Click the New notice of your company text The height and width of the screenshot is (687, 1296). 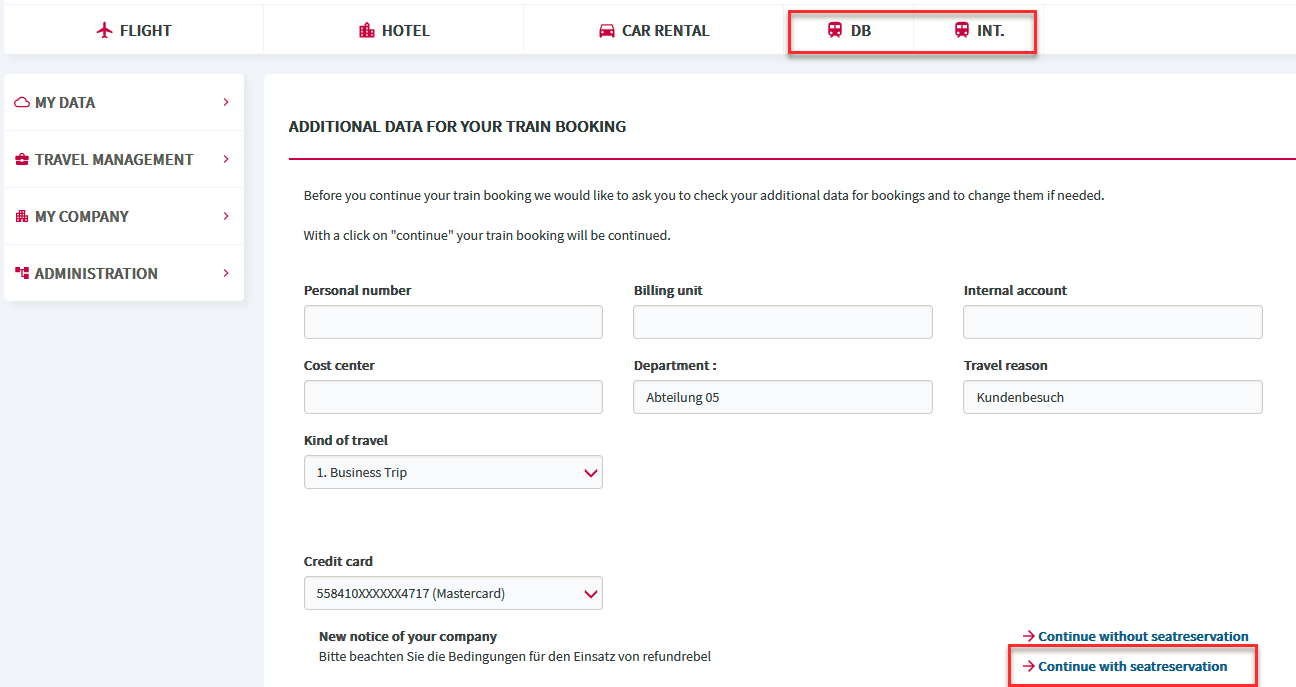coord(408,636)
